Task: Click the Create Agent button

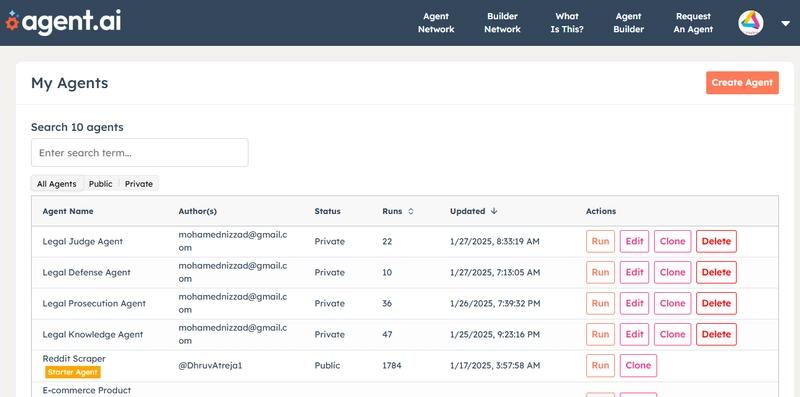Action: coord(742,83)
